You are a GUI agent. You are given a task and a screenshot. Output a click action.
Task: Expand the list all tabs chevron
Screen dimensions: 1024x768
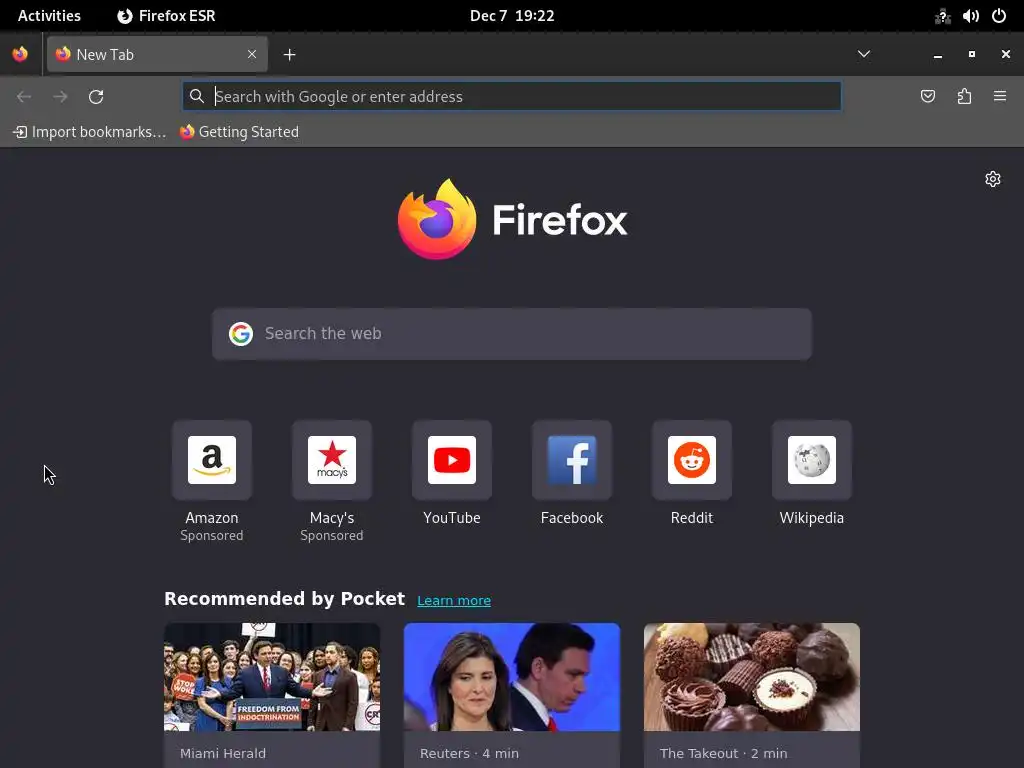(x=863, y=54)
